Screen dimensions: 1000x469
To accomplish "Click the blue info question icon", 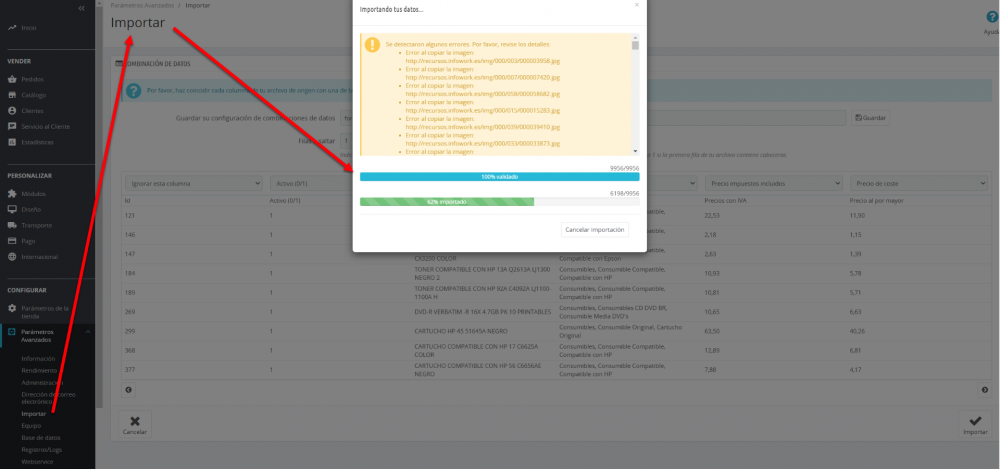I will point(133,91).
